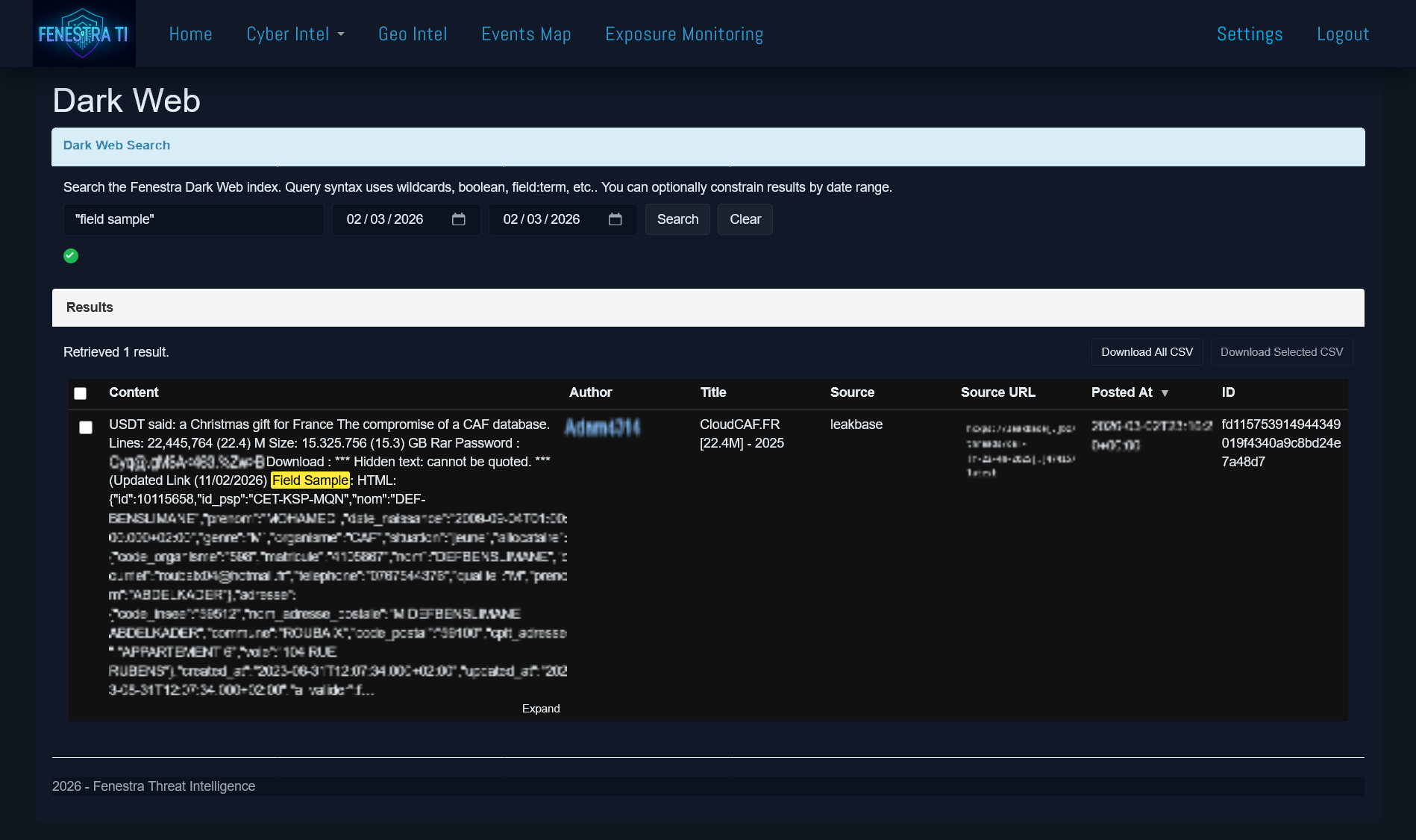Open Exposure Monitoring page
The width and height of the screenshot is (1416, 840).
click(684, 34)
